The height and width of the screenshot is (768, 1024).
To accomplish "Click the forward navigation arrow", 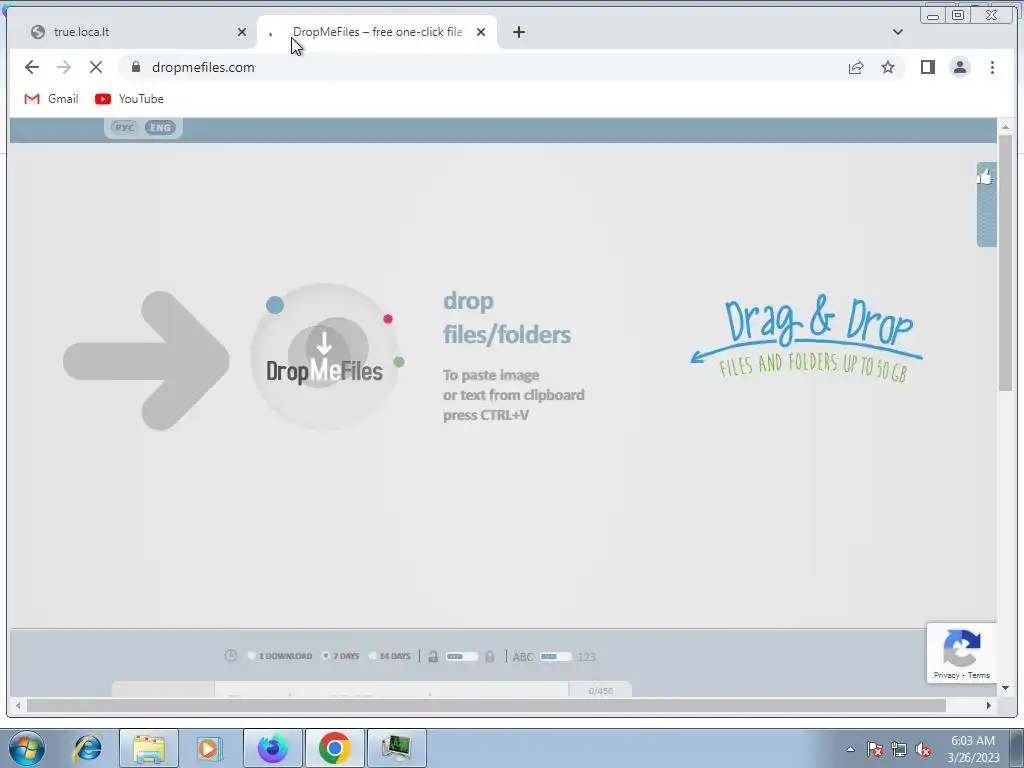I will pos(63,67).
